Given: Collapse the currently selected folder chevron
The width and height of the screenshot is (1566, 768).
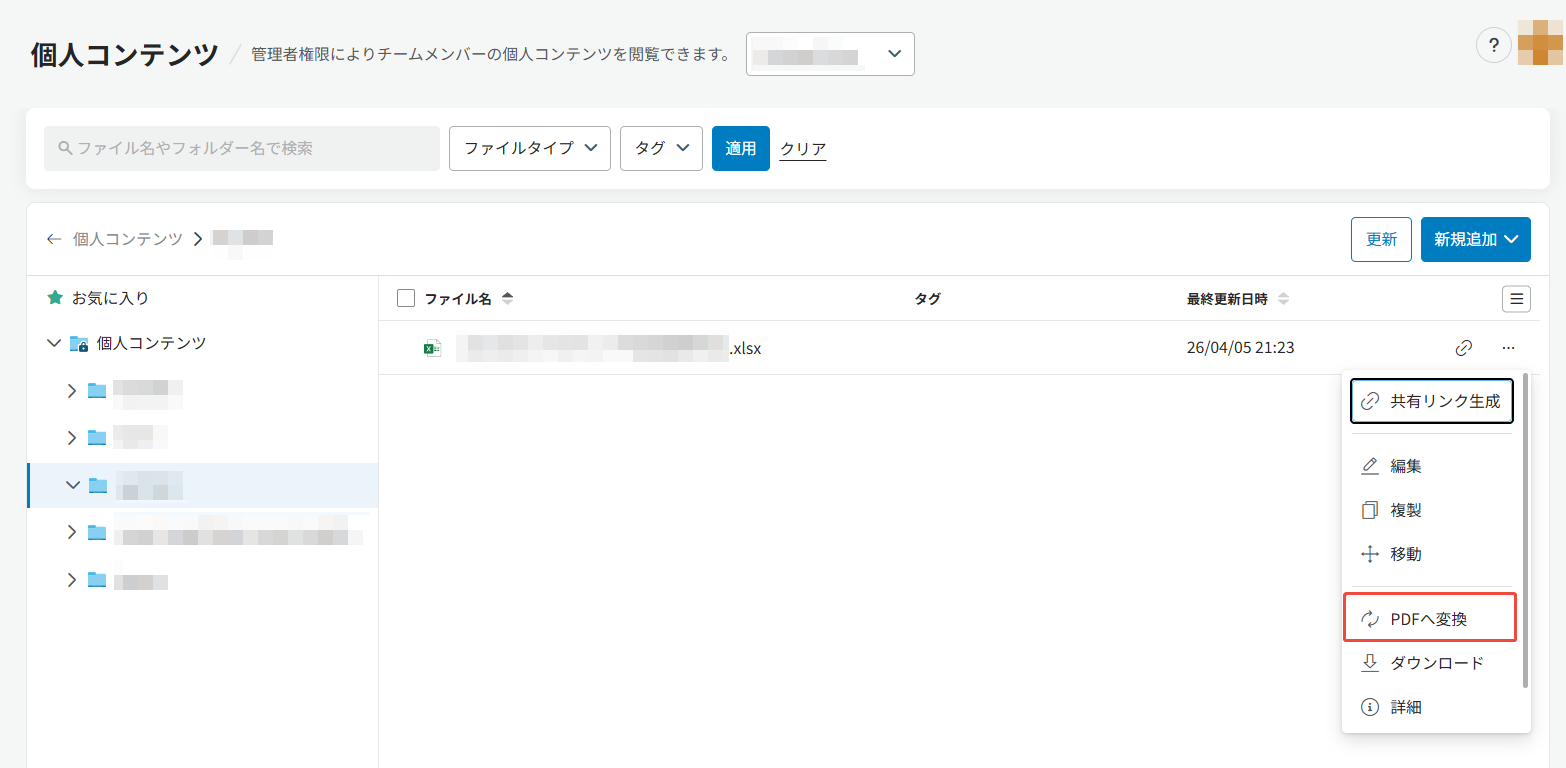Looking at the screenshot, I should (x=72, y=484).
